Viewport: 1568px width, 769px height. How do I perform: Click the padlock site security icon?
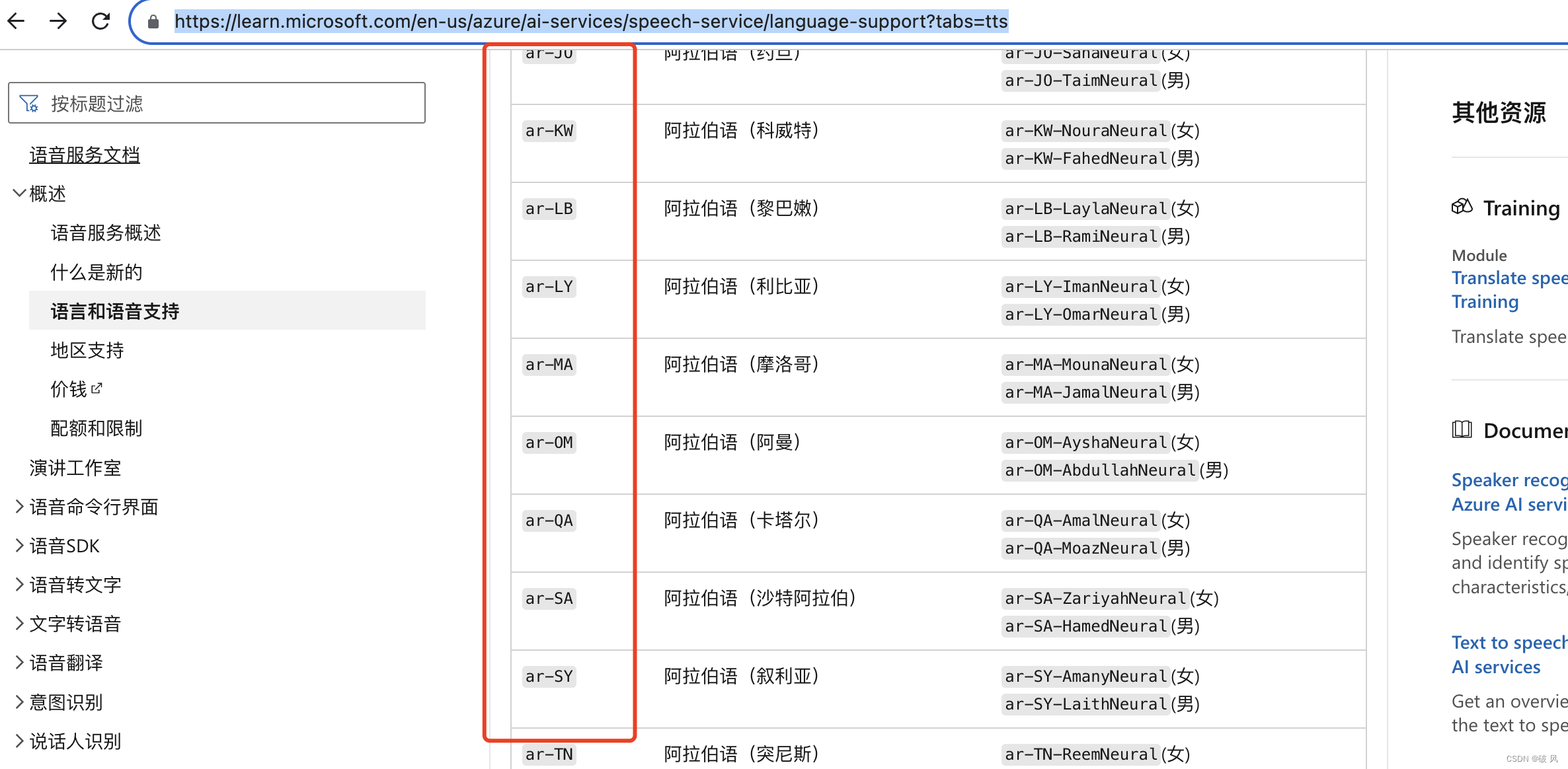click(x=153, y=22)
